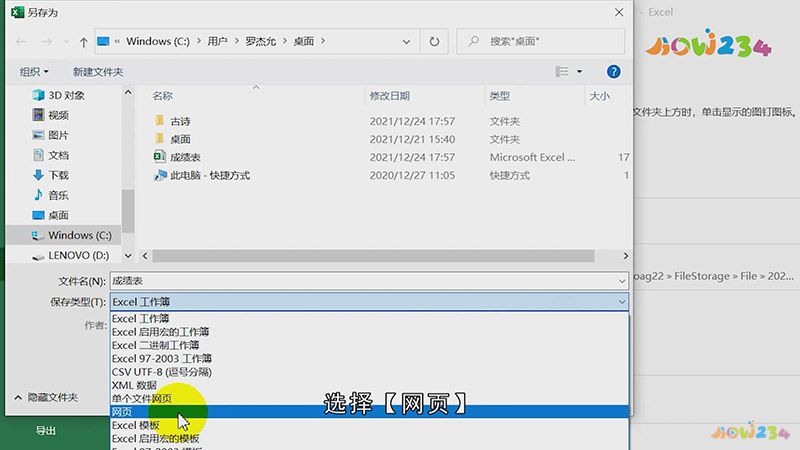Open the 桌面 folder in file list
This screenshot has height=450, width=800.
pos(180,139)
